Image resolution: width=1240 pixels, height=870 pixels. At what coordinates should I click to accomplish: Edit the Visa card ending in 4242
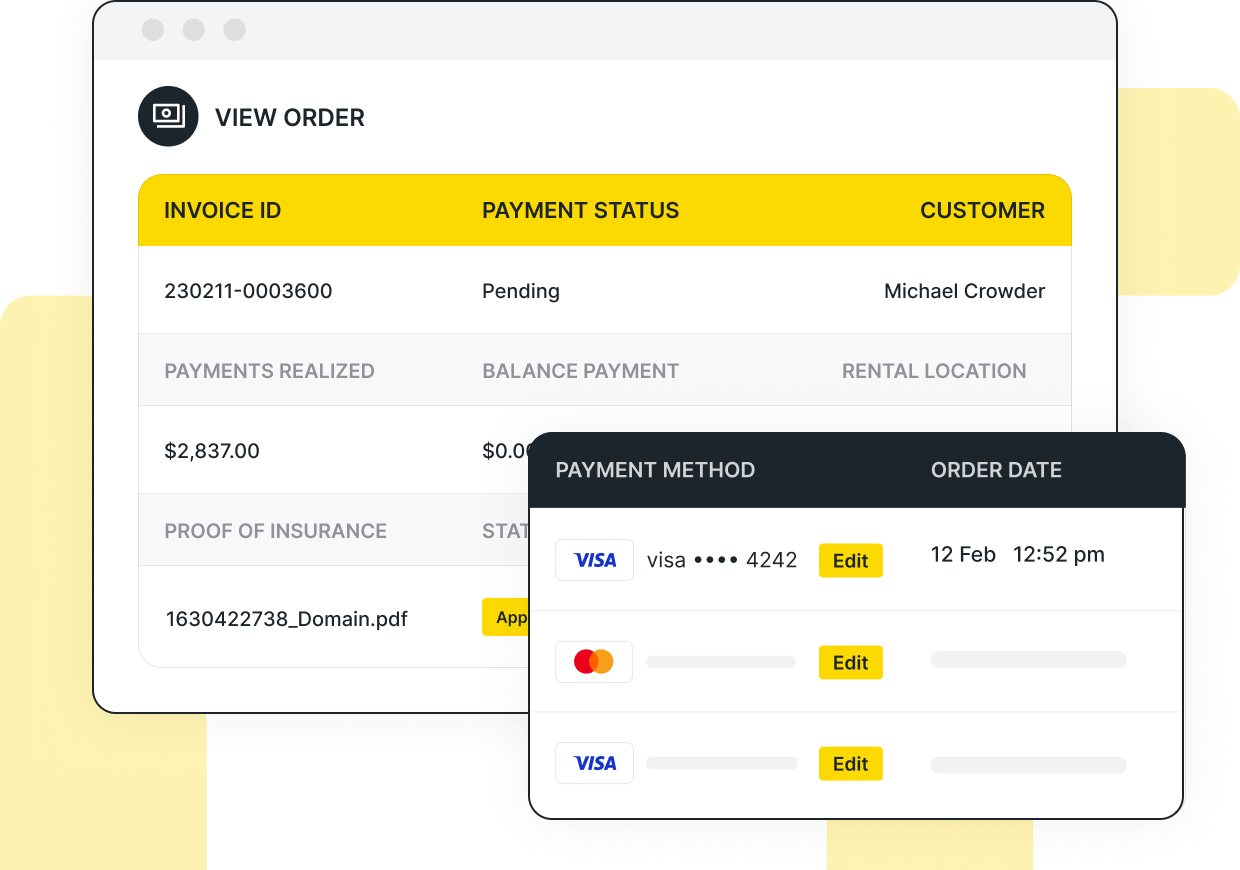click(x=850, y=560)
